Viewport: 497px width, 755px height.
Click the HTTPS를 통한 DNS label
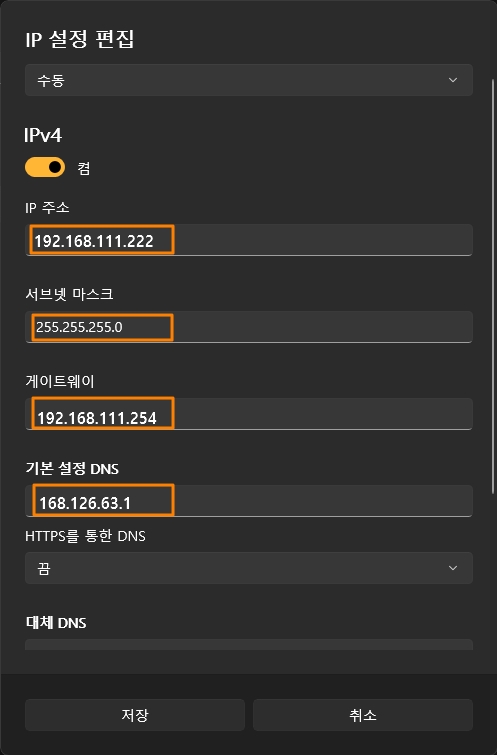coord(85,536)
